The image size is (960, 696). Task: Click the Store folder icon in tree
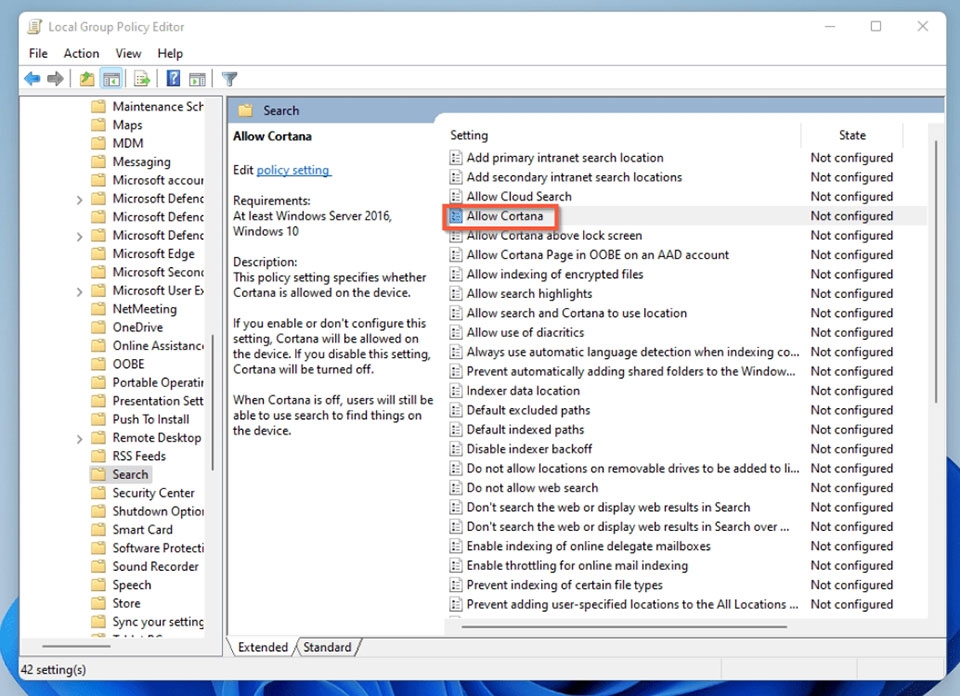tap(98, 603)
